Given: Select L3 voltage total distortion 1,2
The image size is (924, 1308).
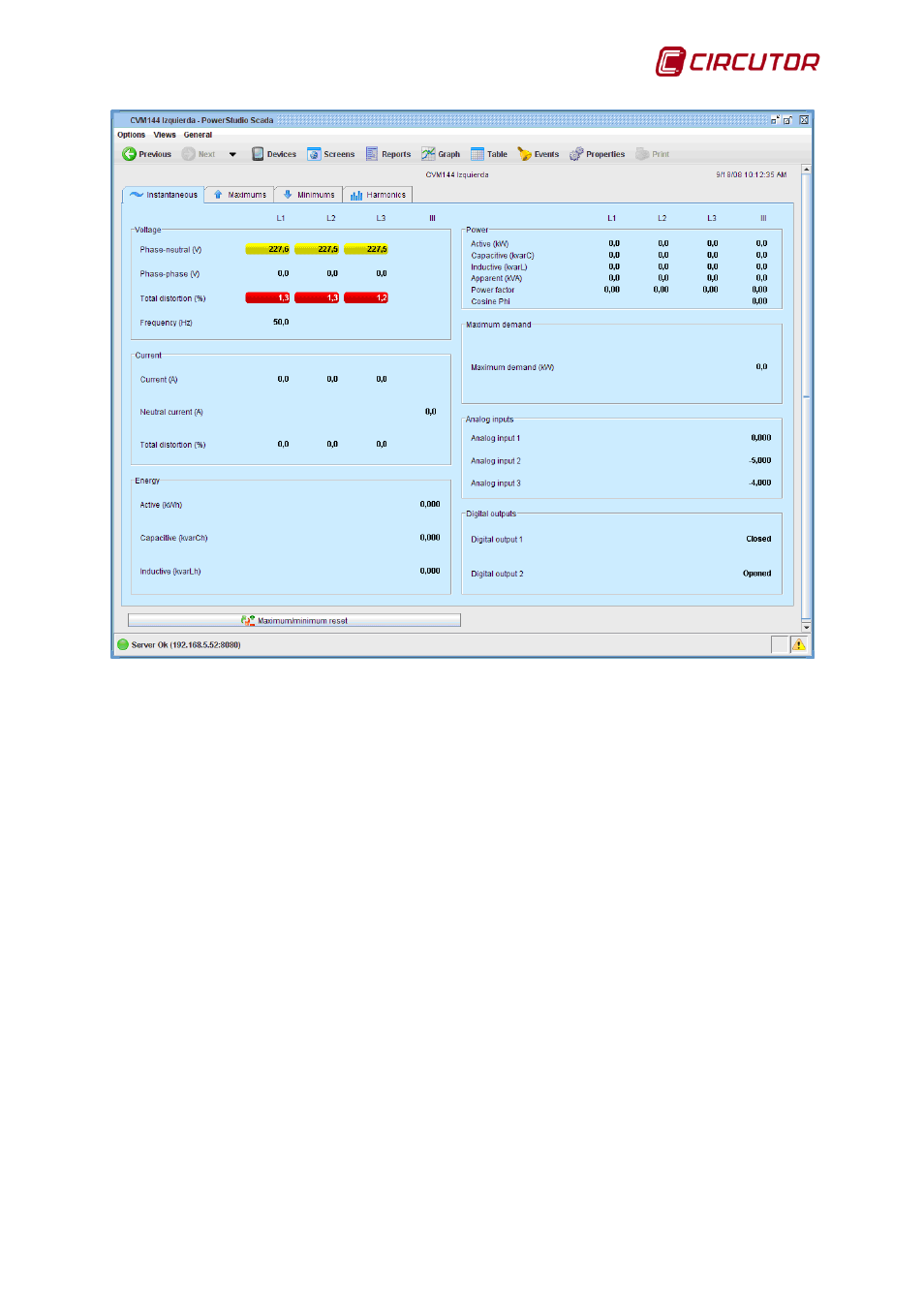Looking at the screenshot, I should 366,297.
